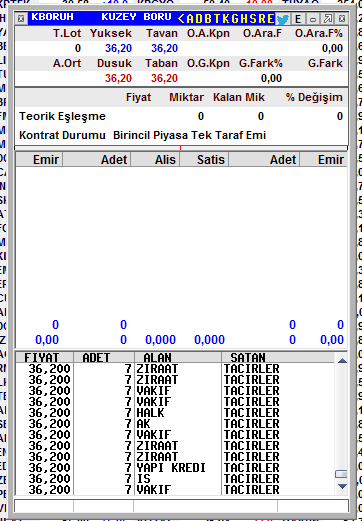Click the detach arrow icon in the title bar
Image resolution: width=362 pixels, height=521 pixels.
328,19
